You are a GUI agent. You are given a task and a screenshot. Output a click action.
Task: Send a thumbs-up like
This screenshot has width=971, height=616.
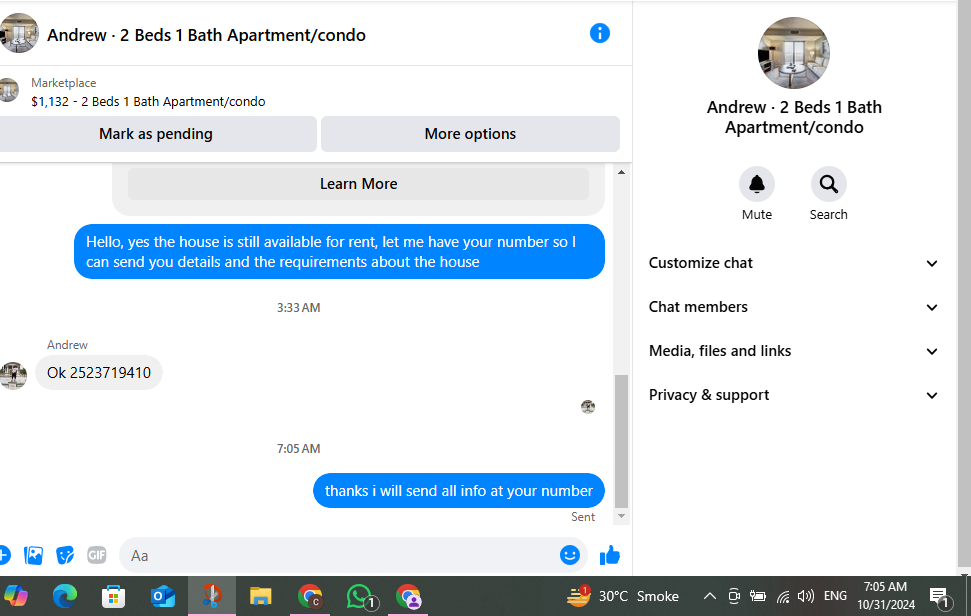point(610,555)
